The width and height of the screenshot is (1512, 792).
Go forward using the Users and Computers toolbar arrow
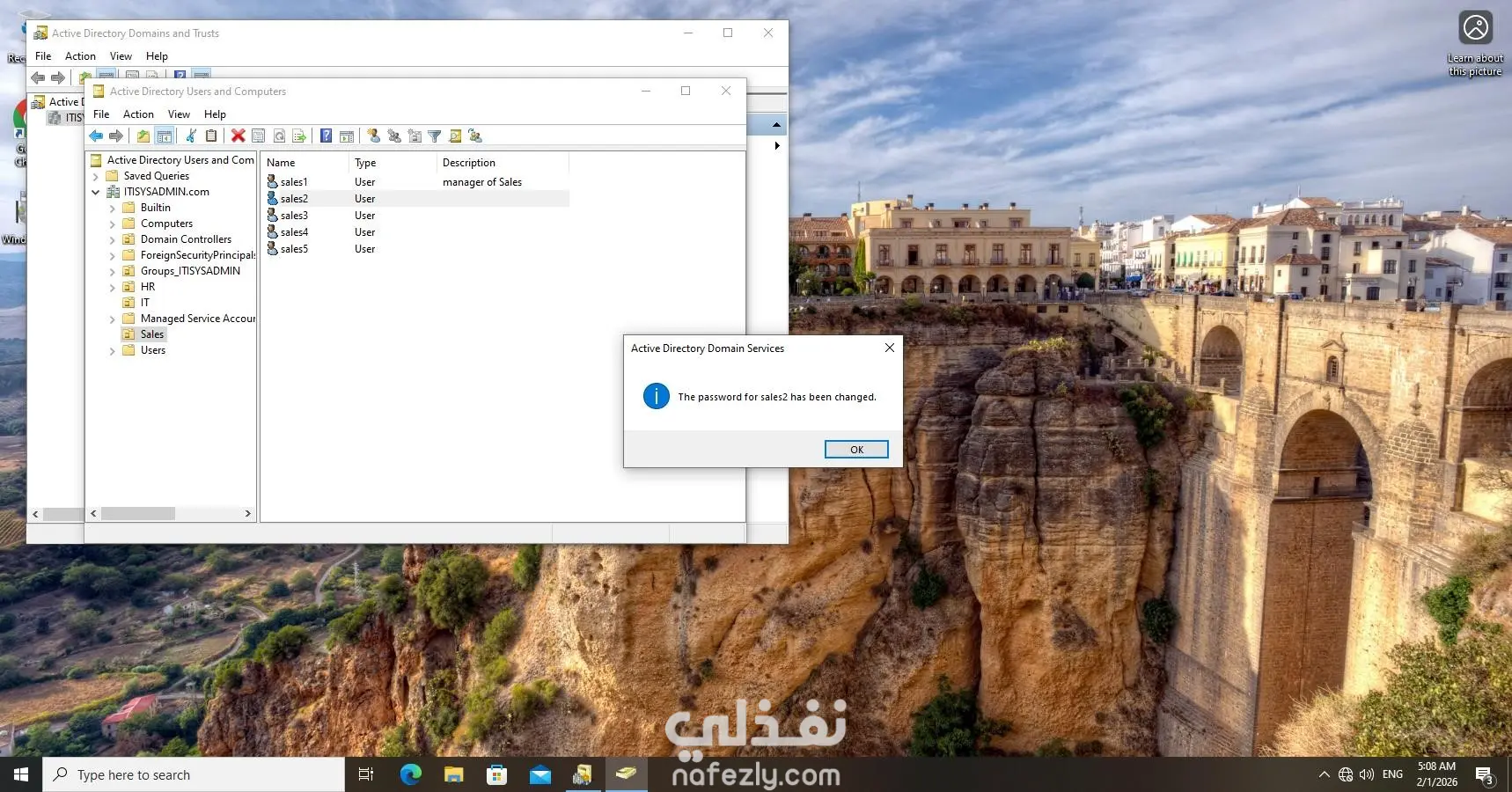[x=115, y=136]
